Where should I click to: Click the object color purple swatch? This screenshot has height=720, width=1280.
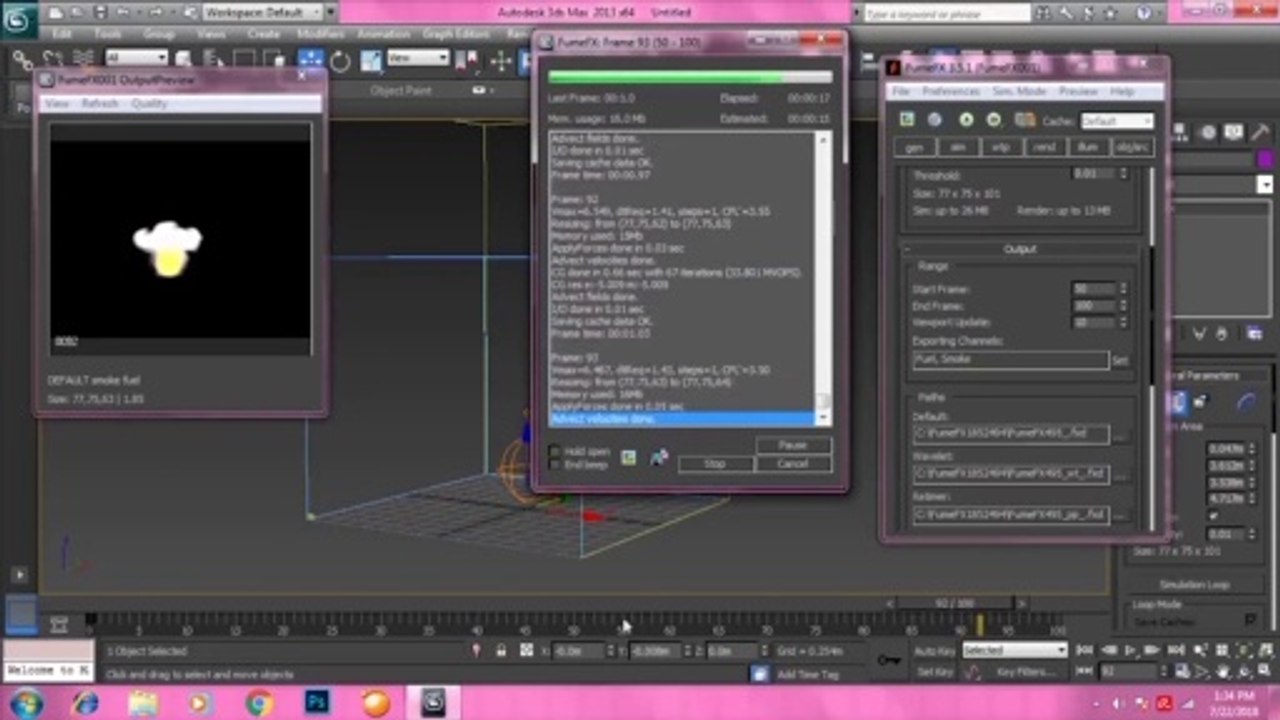click(1265, 160)
